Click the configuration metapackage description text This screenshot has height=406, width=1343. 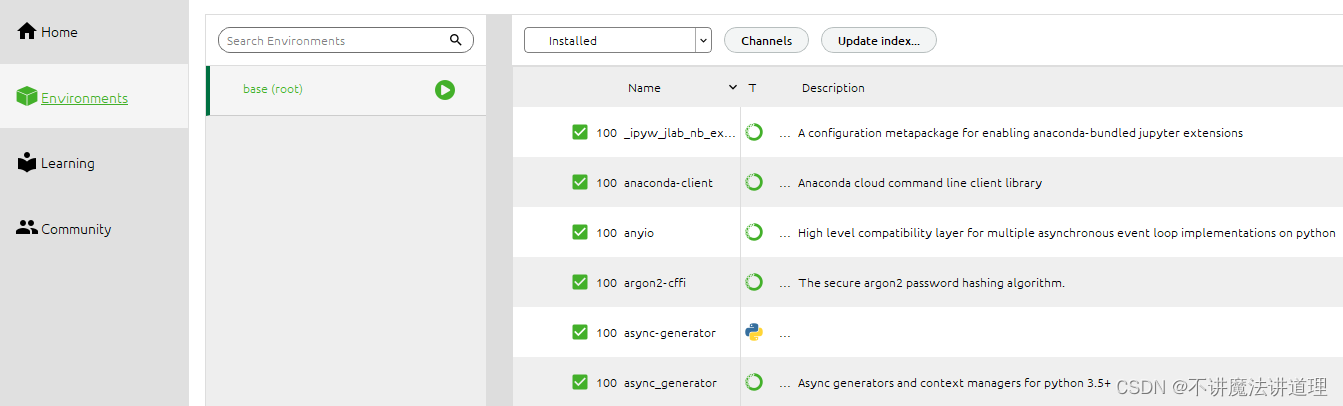coord(1020,133)
